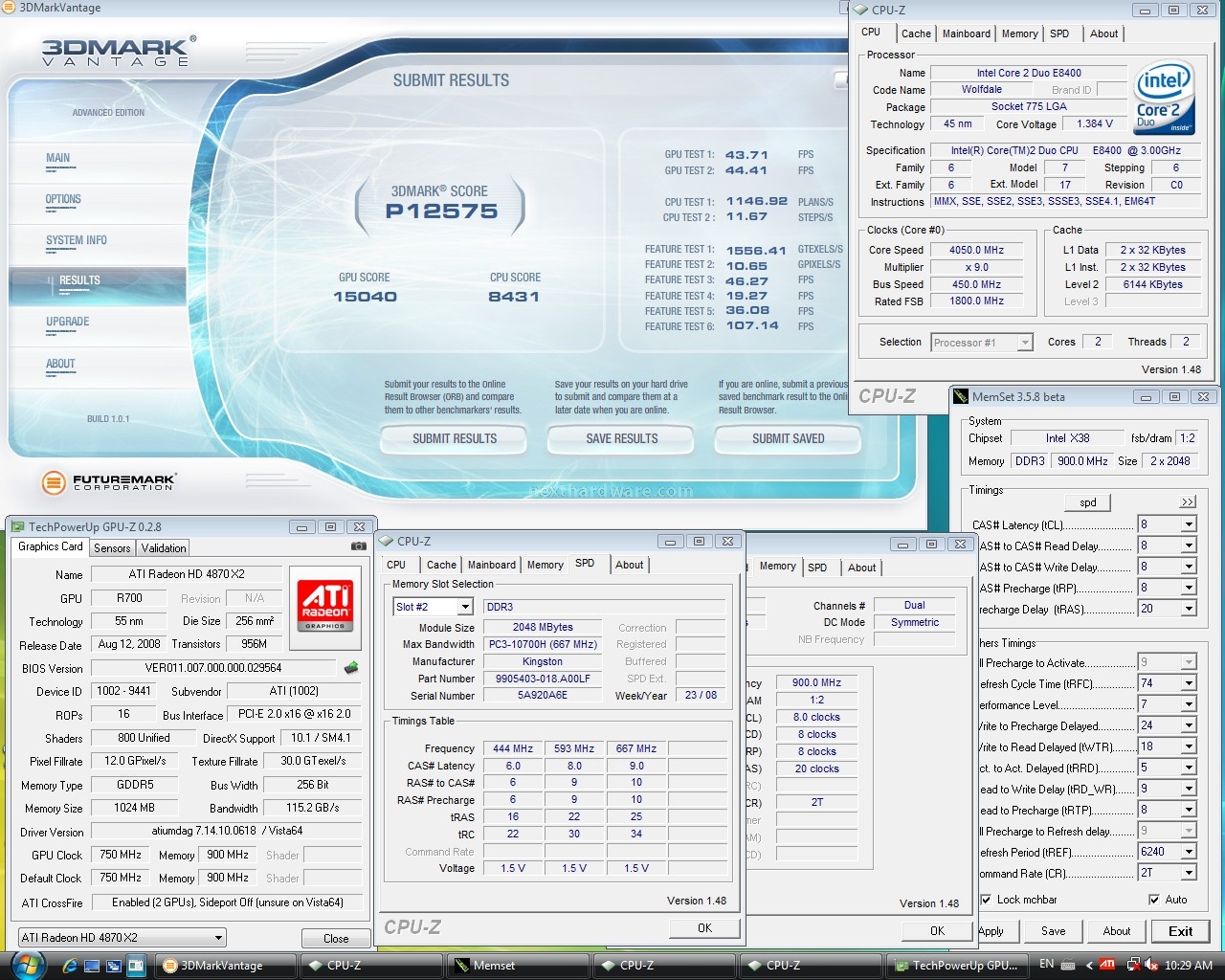Click SUBMIT SAVED button
Viewport: 1225px width, 980px height.
pos(789,438)
